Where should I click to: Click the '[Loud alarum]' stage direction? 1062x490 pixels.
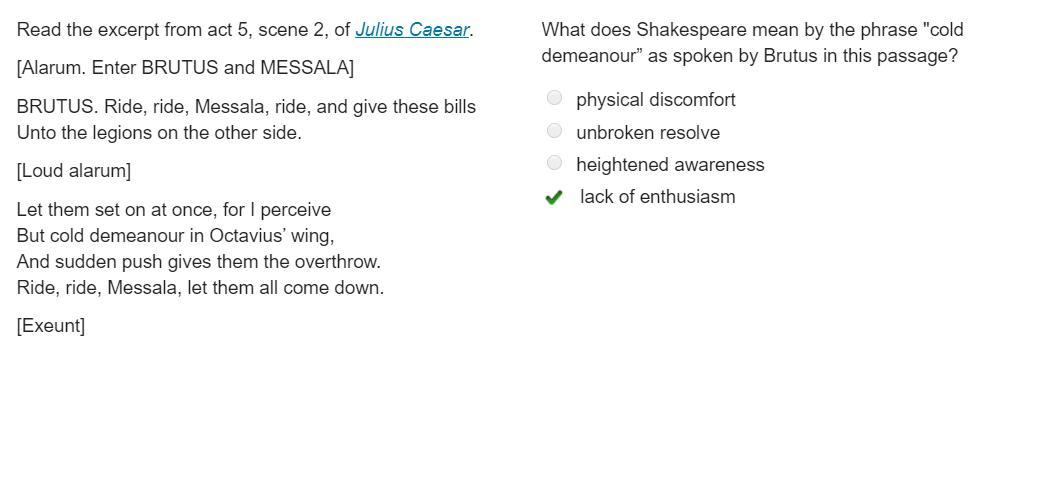coord(74,171)
